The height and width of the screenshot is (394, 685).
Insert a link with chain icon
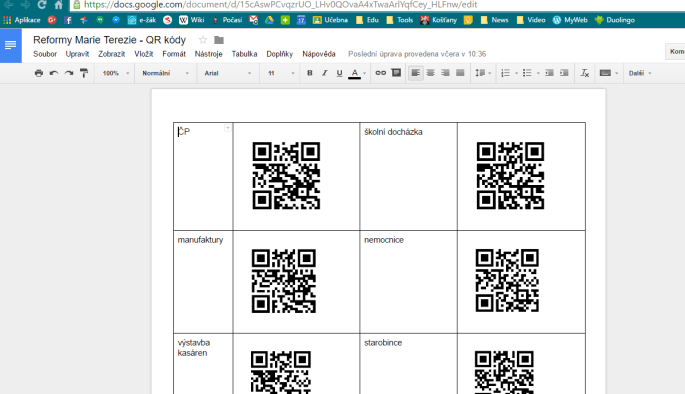[x=381, y=73]
